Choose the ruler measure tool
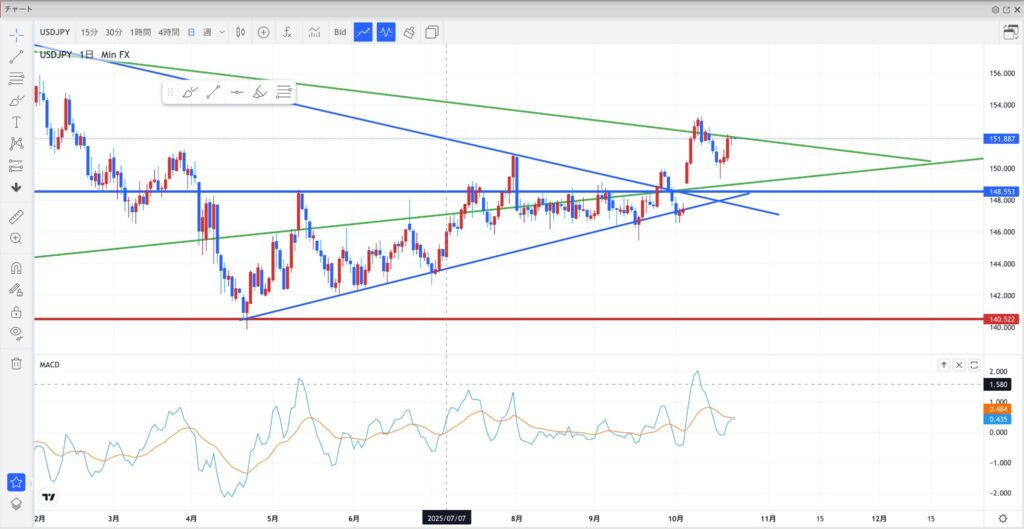Screen dimensions: 1024x529 (x=16, y=216)
